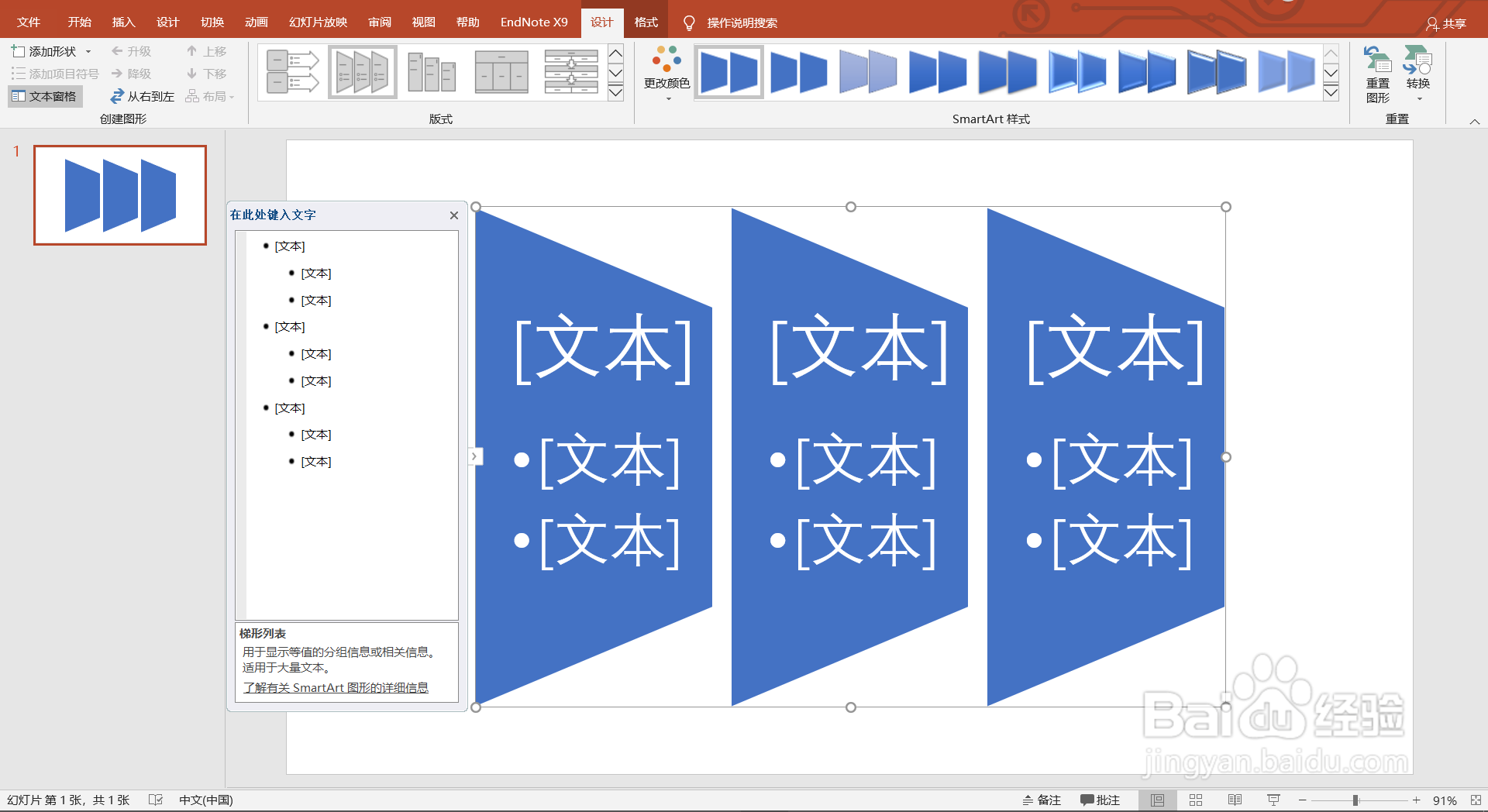The image size is (1488, 812).
Task: Expand the layouts gallery more button
Action: 615,93
